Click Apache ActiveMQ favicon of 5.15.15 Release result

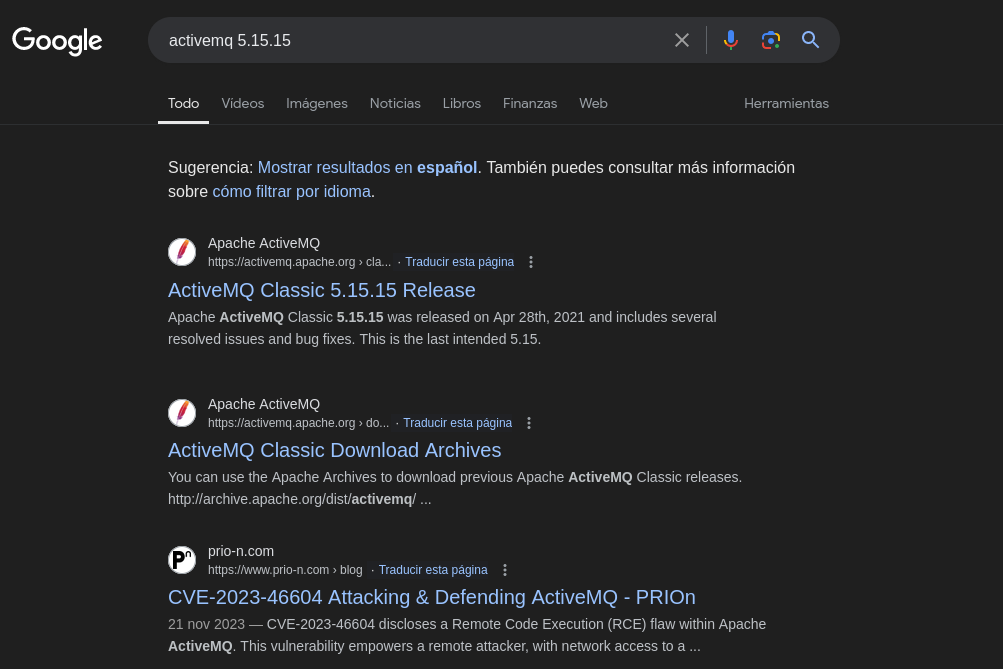tap(182, 251)
